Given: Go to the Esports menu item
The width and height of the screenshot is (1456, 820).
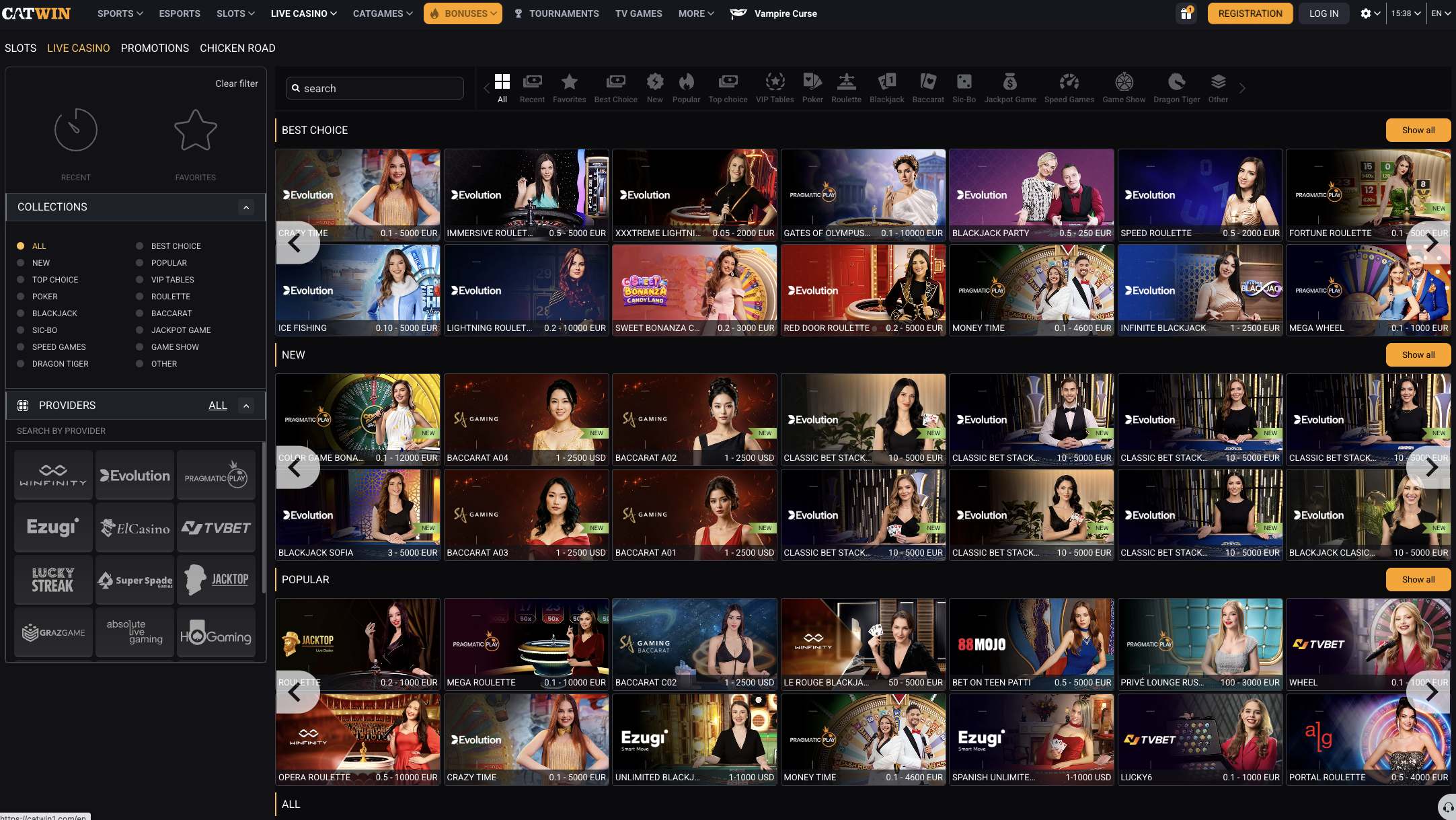Looking at the screenshot, I should (x=180, y=13).
